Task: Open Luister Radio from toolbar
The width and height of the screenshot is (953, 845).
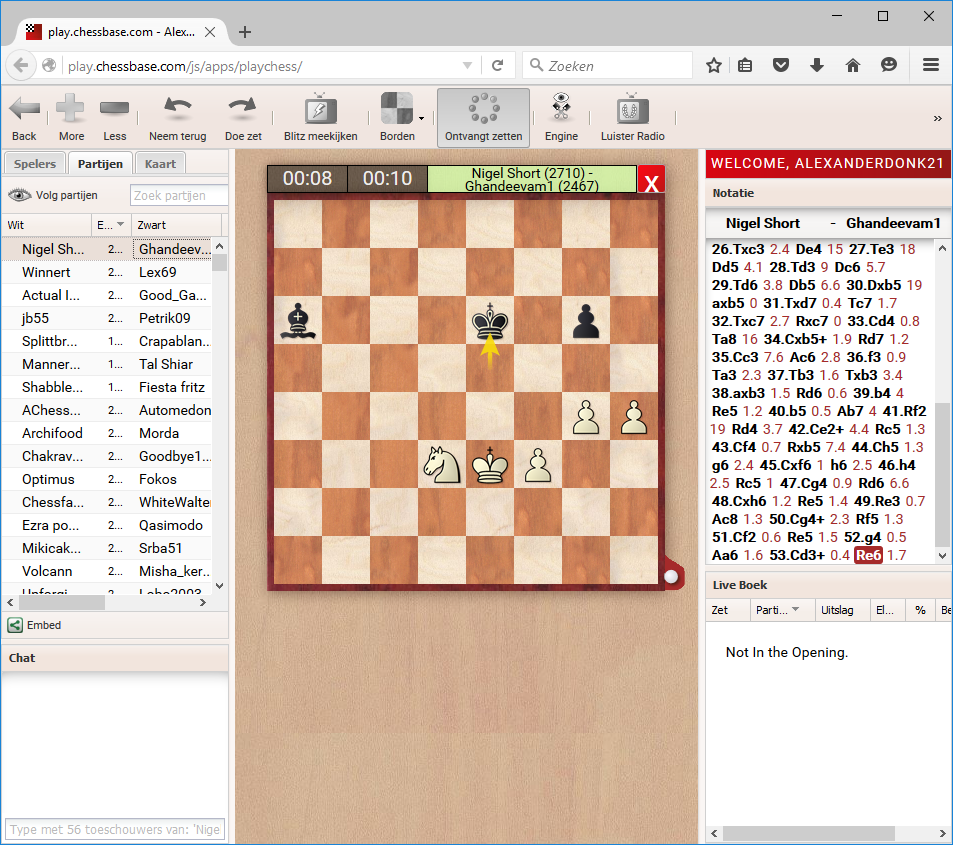Action: pyautogui.click(x=632, y=109)
